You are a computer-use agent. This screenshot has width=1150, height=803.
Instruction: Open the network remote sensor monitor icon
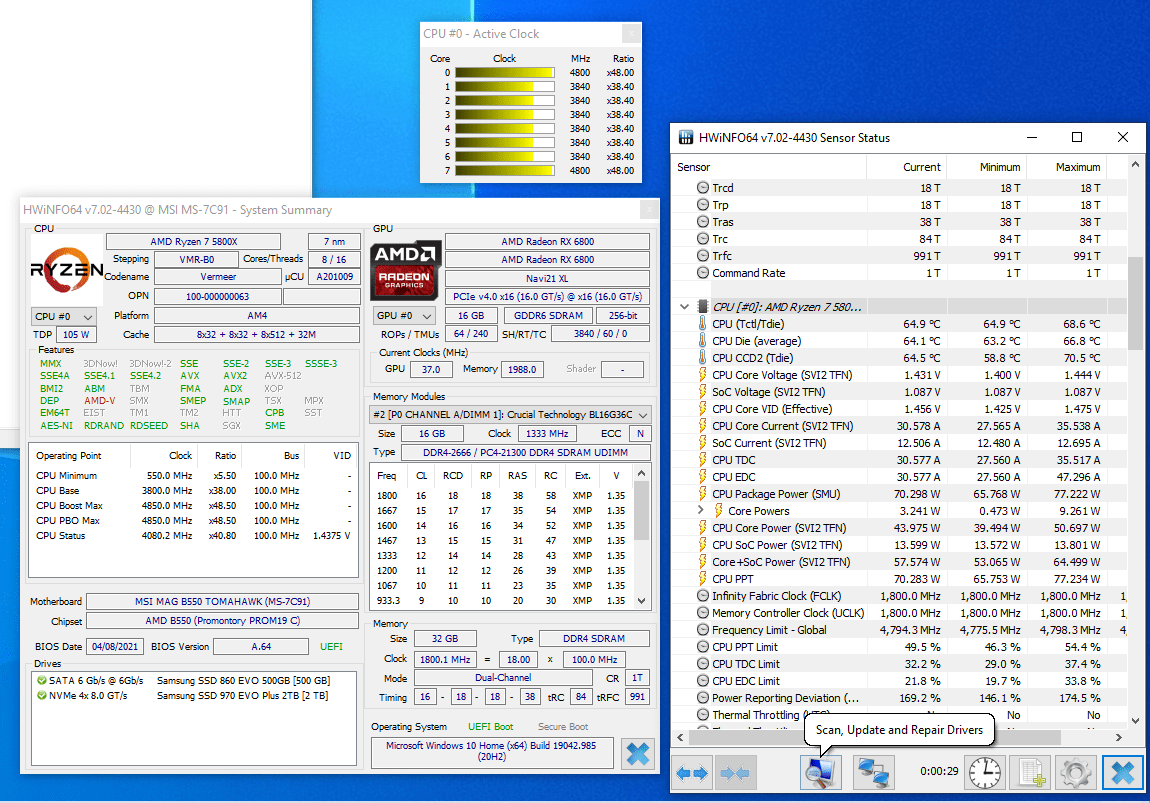coord(873,773)
